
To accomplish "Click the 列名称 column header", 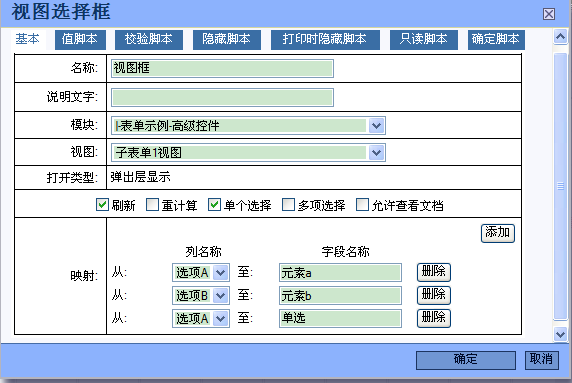I will [203, 252].
